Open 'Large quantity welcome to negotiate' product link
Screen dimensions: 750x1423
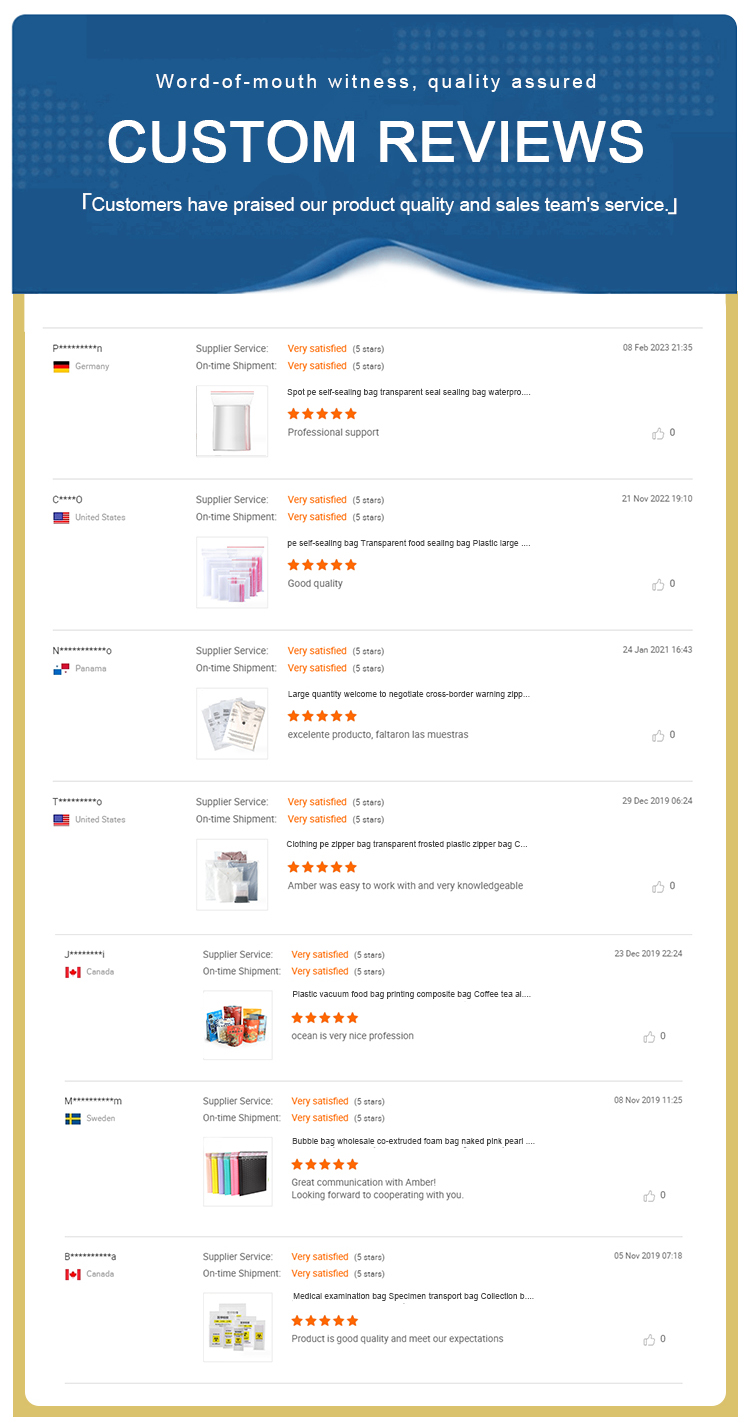click(409, 694)
